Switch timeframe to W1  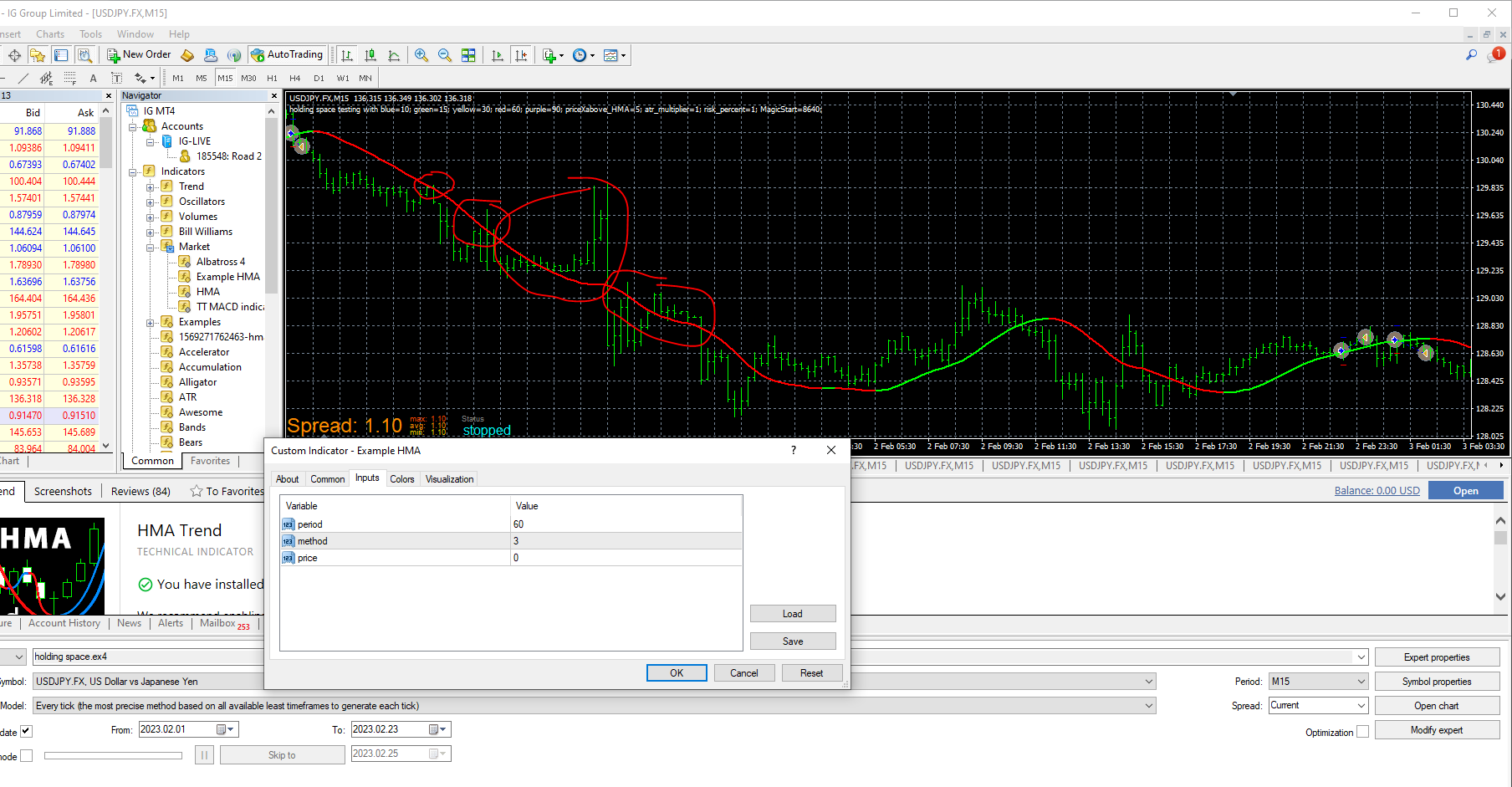coord(342,78)
